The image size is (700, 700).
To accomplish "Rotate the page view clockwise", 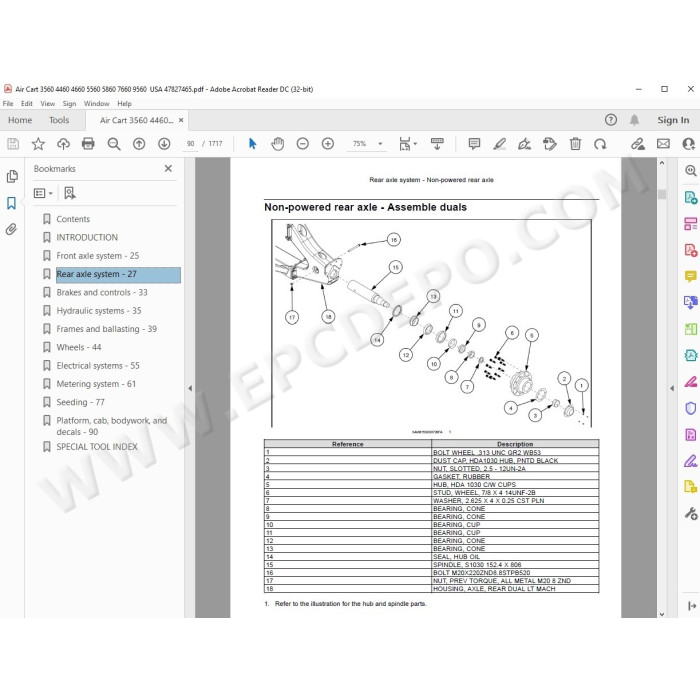I will coord(600,144).
